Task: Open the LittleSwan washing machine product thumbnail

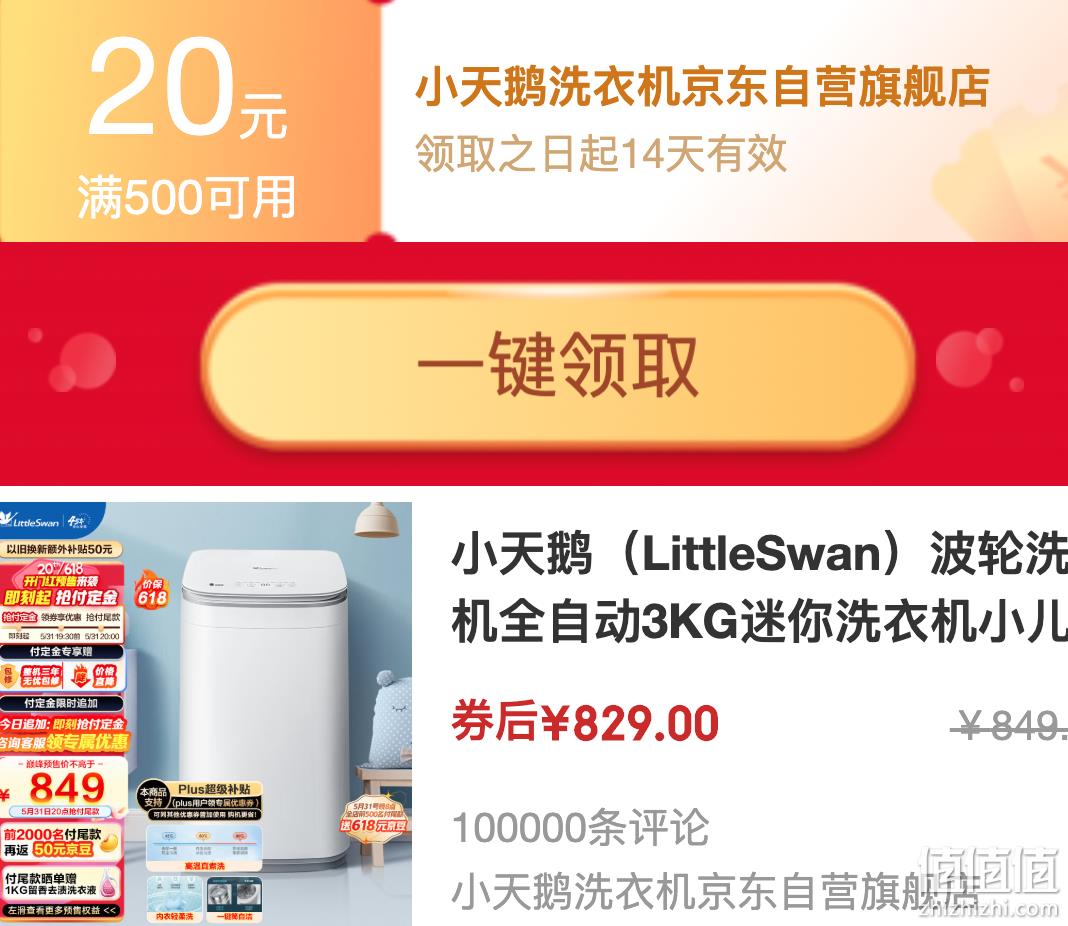Action: [x=206, y=714]
